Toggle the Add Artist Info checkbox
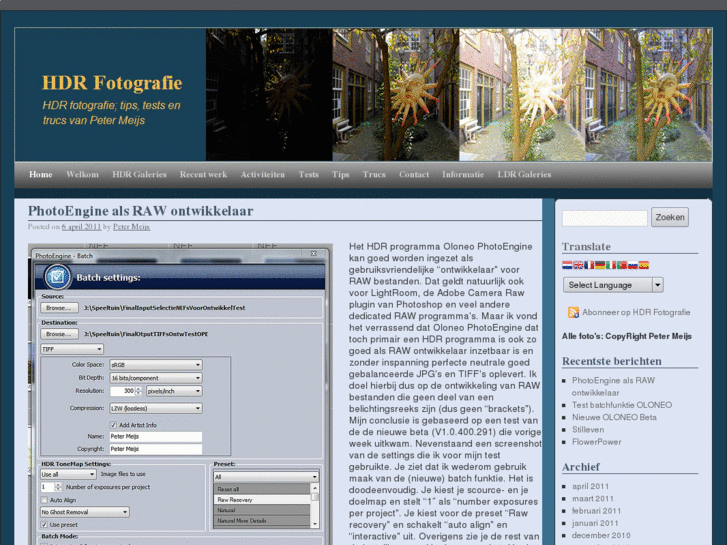The height and width of the screenshot is (545, 727). click(113, 425)
